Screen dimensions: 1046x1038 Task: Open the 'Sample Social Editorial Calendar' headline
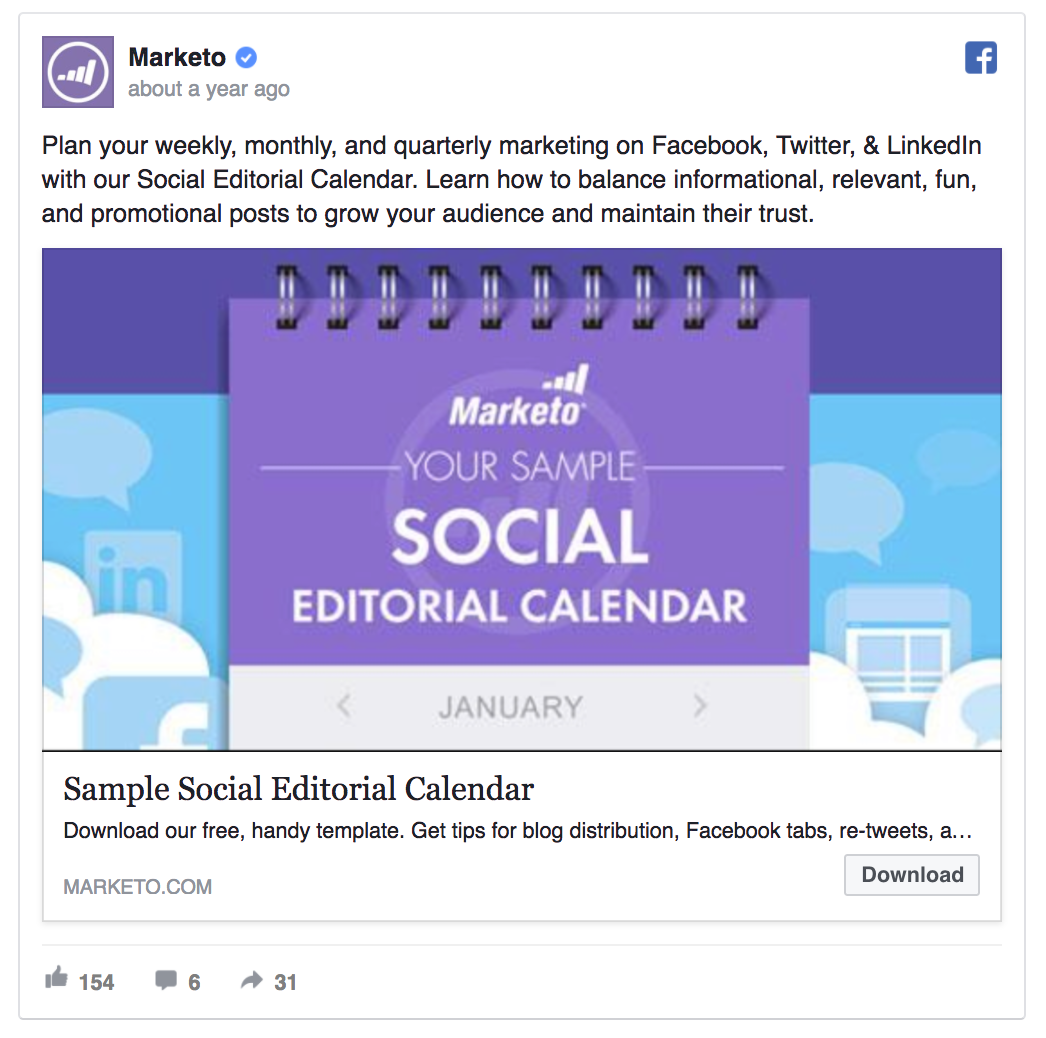point(298,789)
